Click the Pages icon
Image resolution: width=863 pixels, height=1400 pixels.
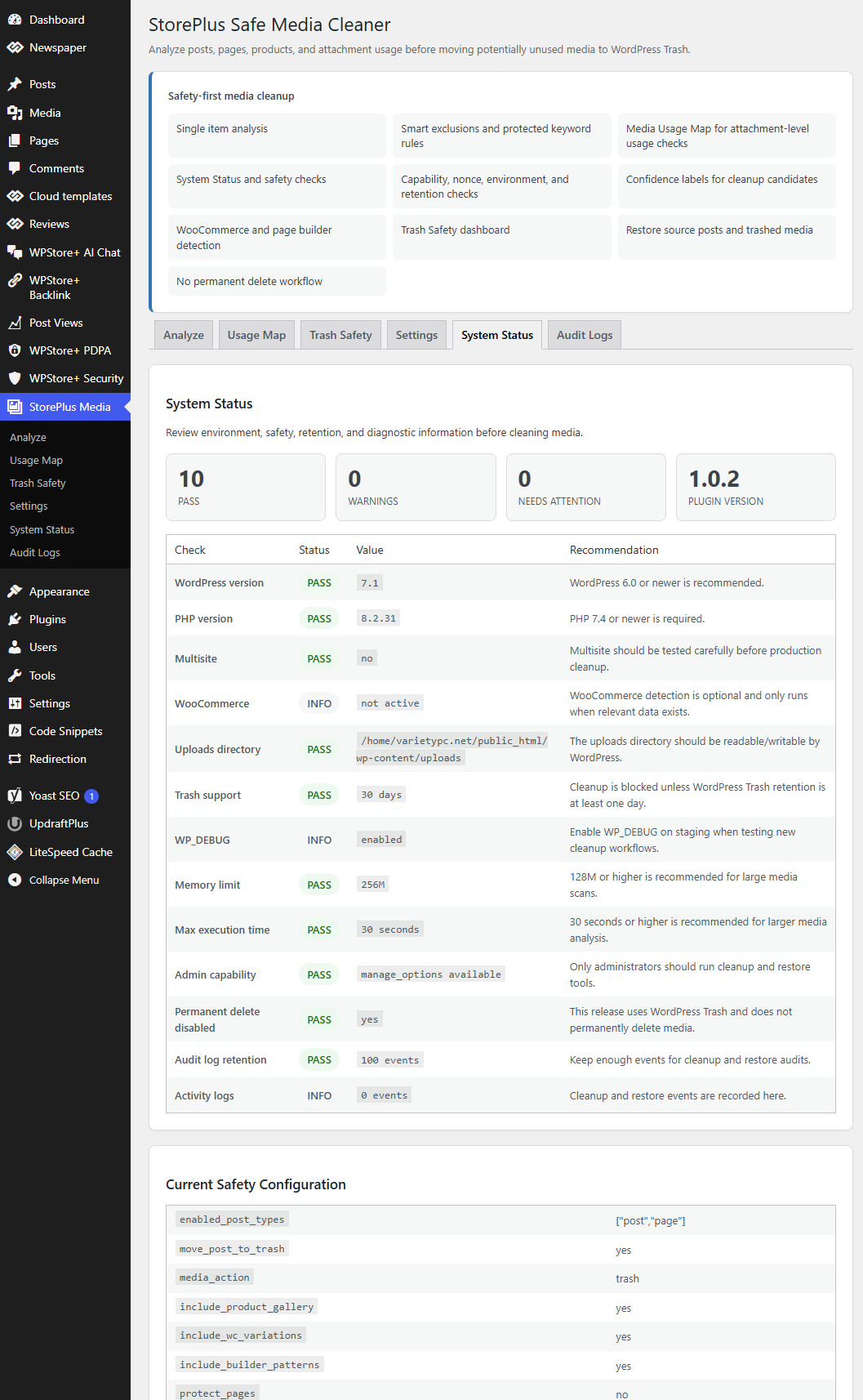click(15, 140)
